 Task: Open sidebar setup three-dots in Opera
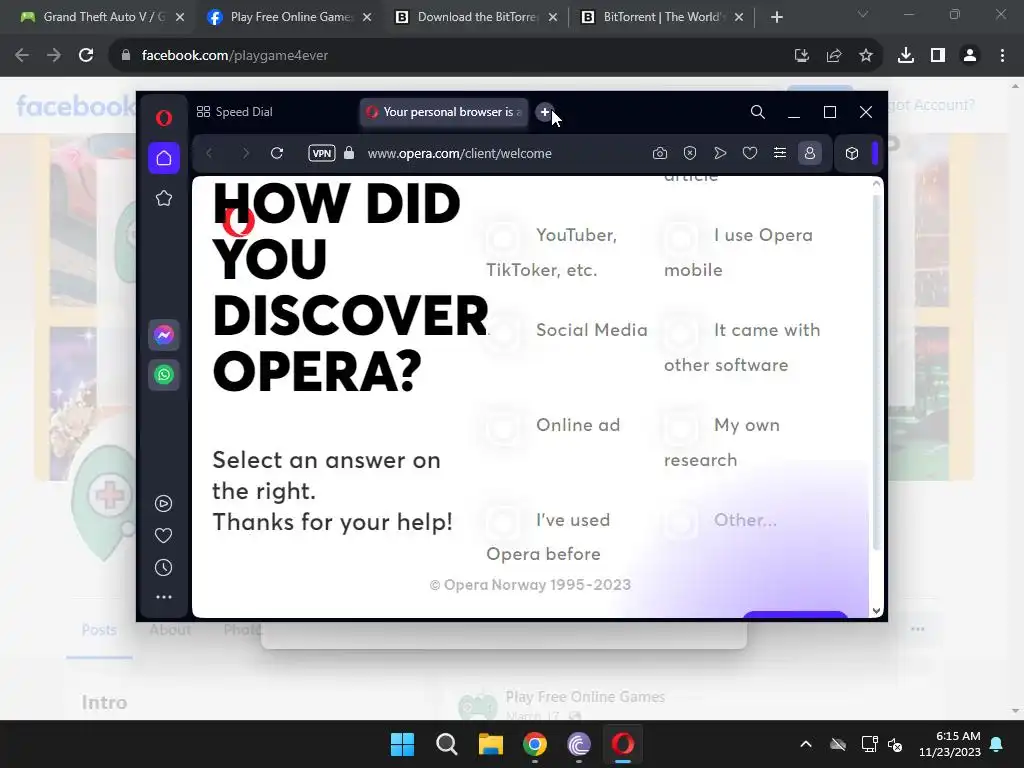click(164, 597)
